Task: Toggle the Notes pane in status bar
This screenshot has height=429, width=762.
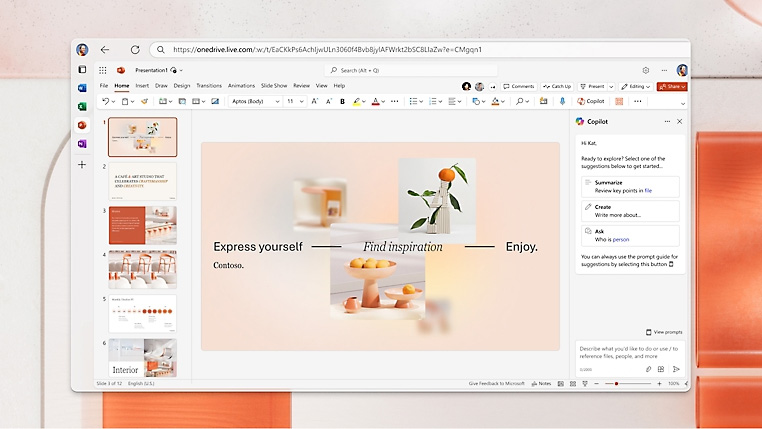Action: [541, 383]
